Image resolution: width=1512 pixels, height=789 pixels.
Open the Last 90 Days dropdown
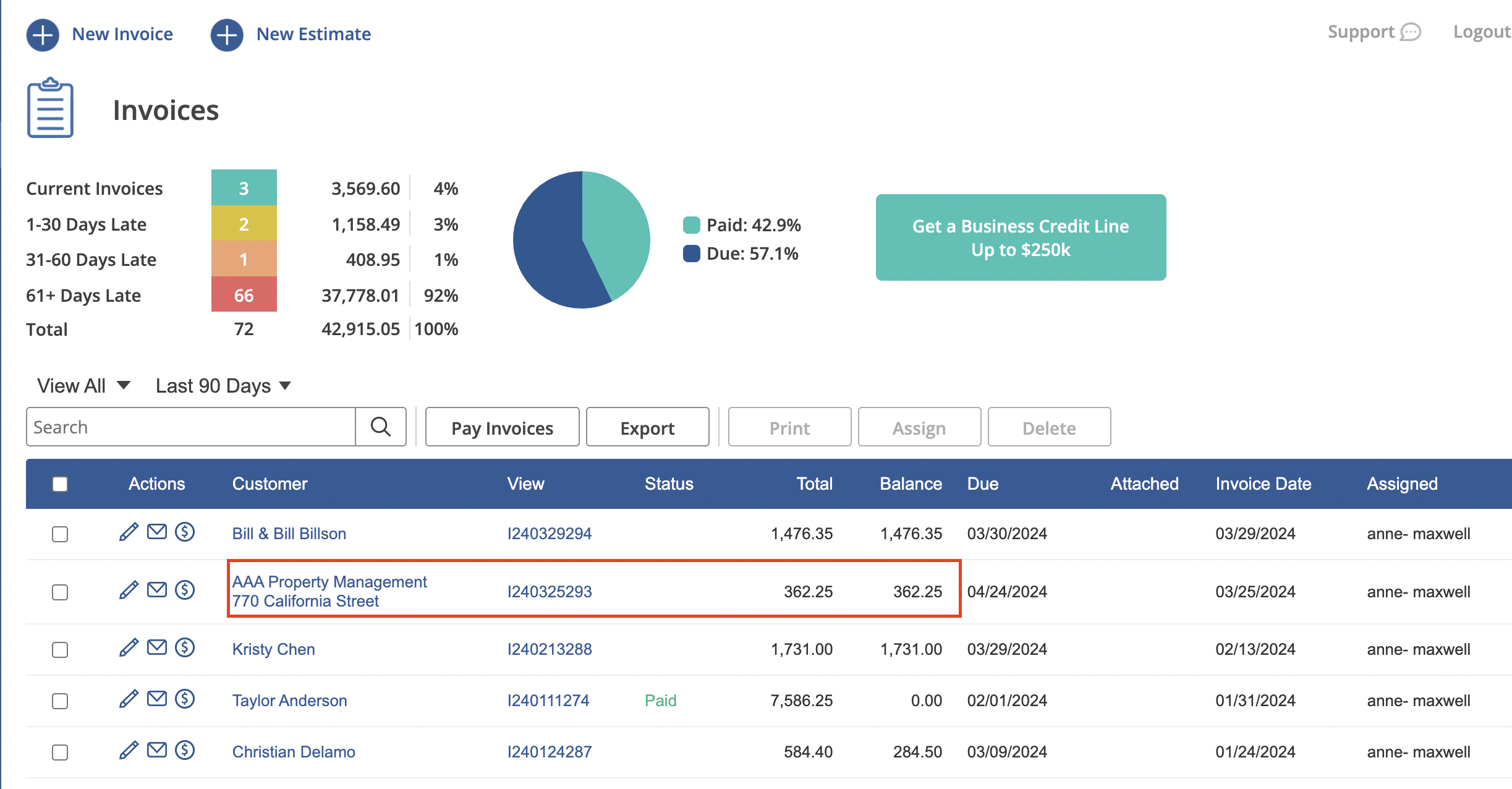pos(223,386)
